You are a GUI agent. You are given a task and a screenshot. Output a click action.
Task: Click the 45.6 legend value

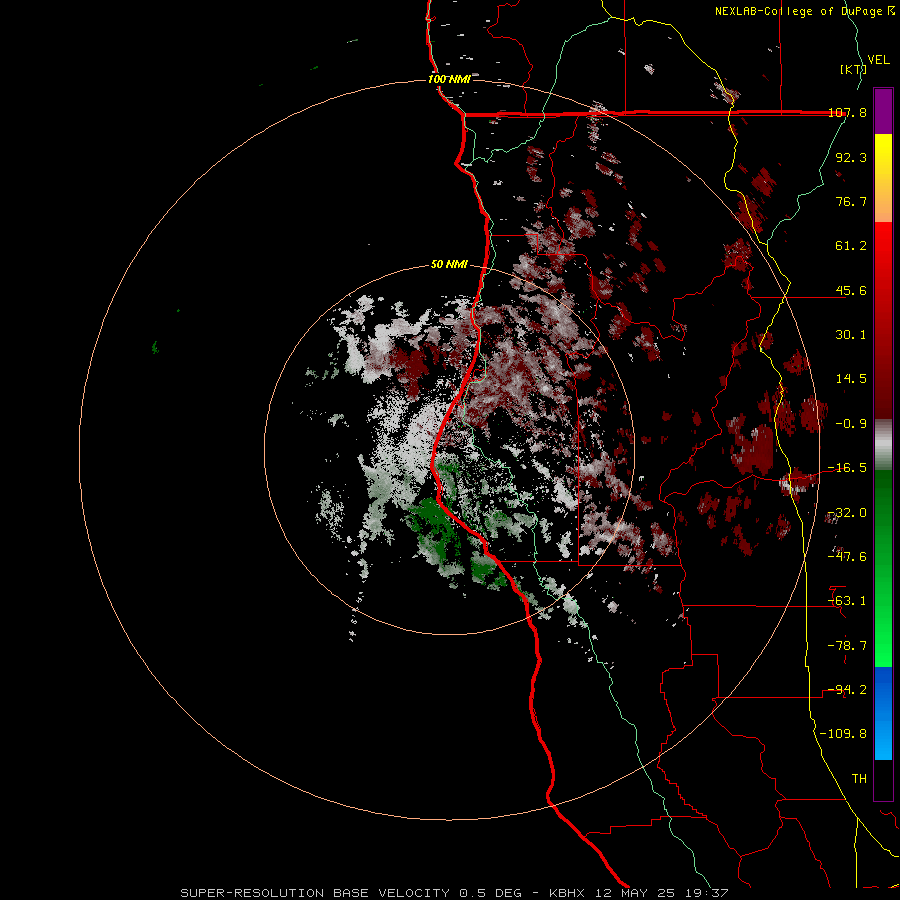851,290
